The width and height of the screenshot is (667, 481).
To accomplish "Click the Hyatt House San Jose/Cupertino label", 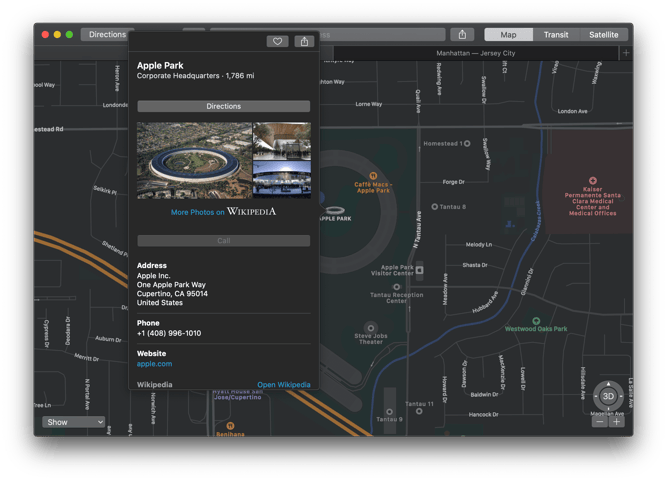I will pyautogui.click(x=238, y=394).
